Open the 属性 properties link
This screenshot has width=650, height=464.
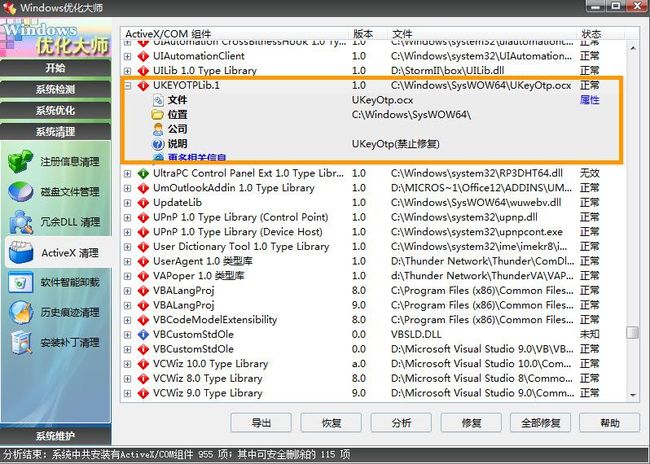click(589, 100)
